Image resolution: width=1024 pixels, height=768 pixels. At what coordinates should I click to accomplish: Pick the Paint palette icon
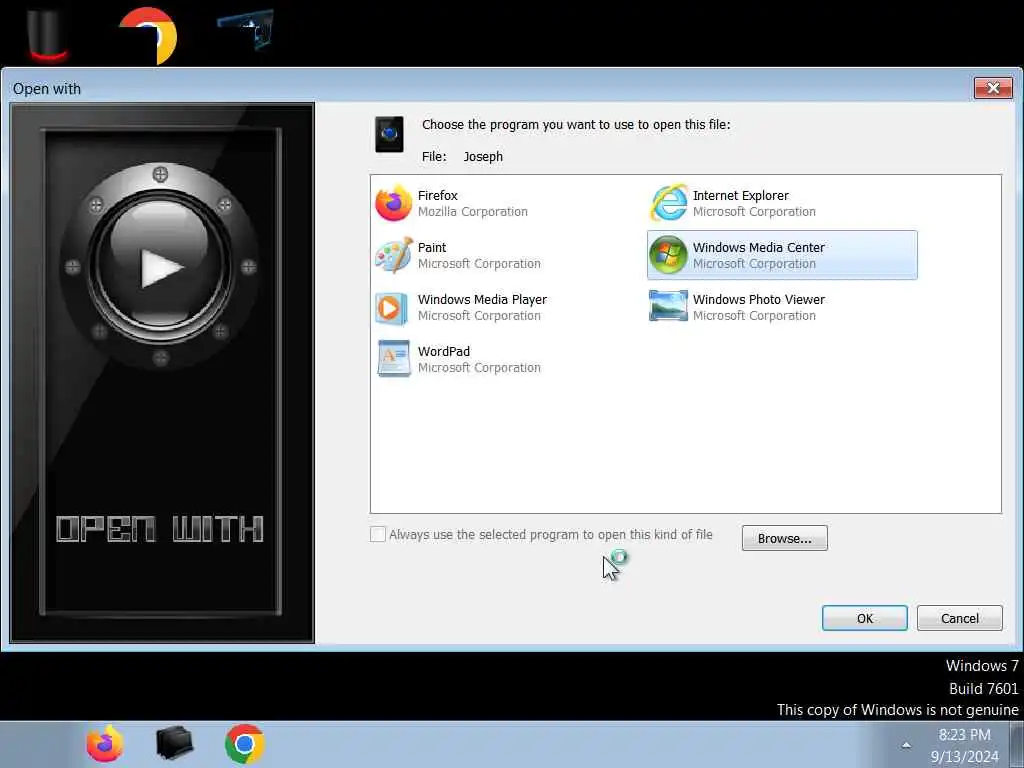(394, 255)
